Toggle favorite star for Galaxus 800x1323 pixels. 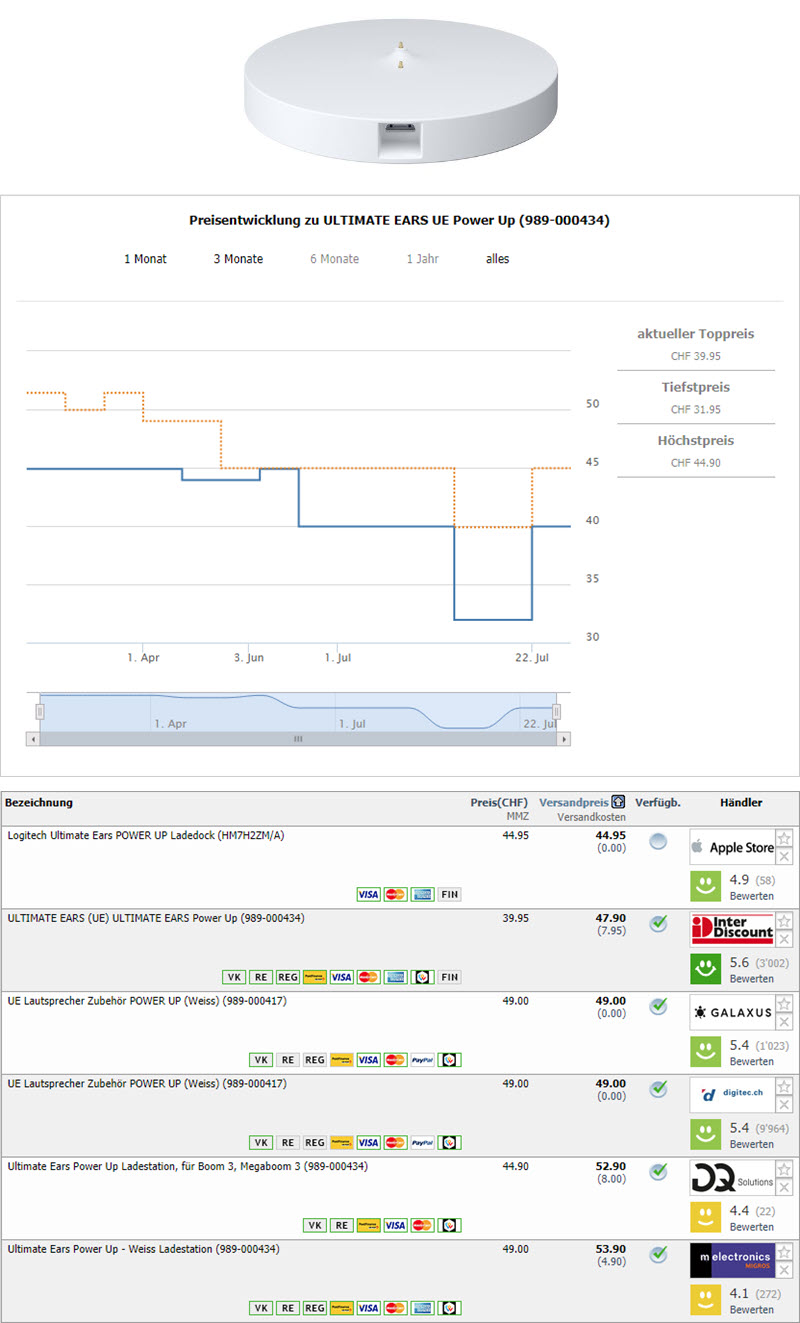tap(785, 1003)
